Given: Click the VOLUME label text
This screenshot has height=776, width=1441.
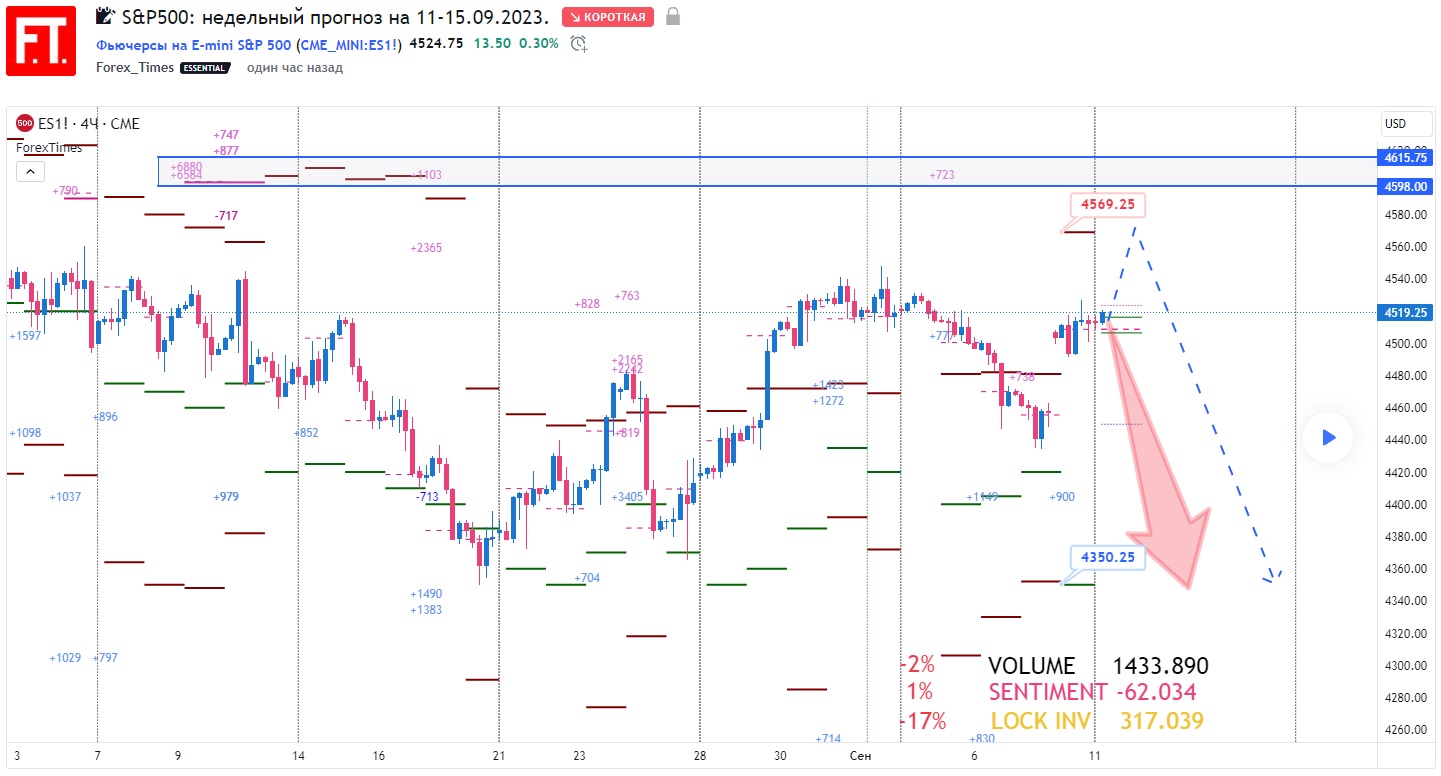Looking at the screenshot, I should pyautogui.click(x=1031, y=667).
